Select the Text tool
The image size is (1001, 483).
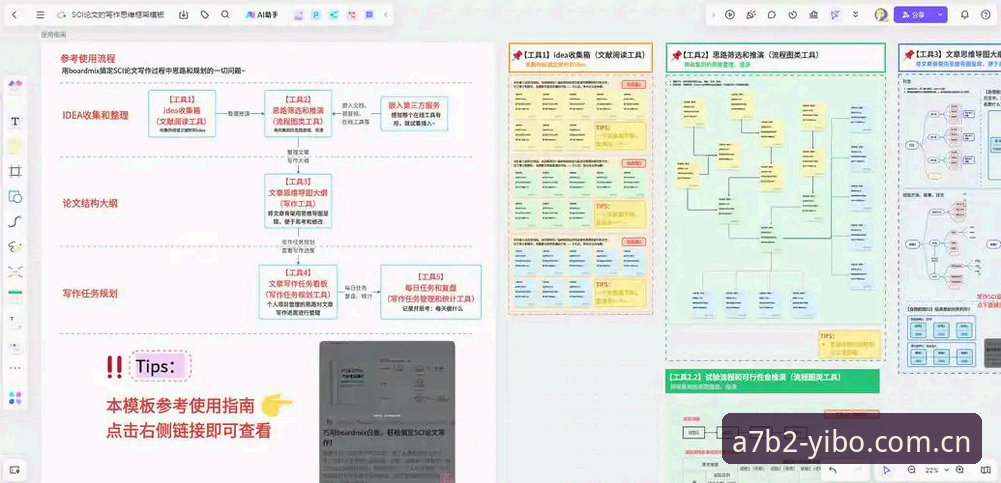(x=15, y=121)
